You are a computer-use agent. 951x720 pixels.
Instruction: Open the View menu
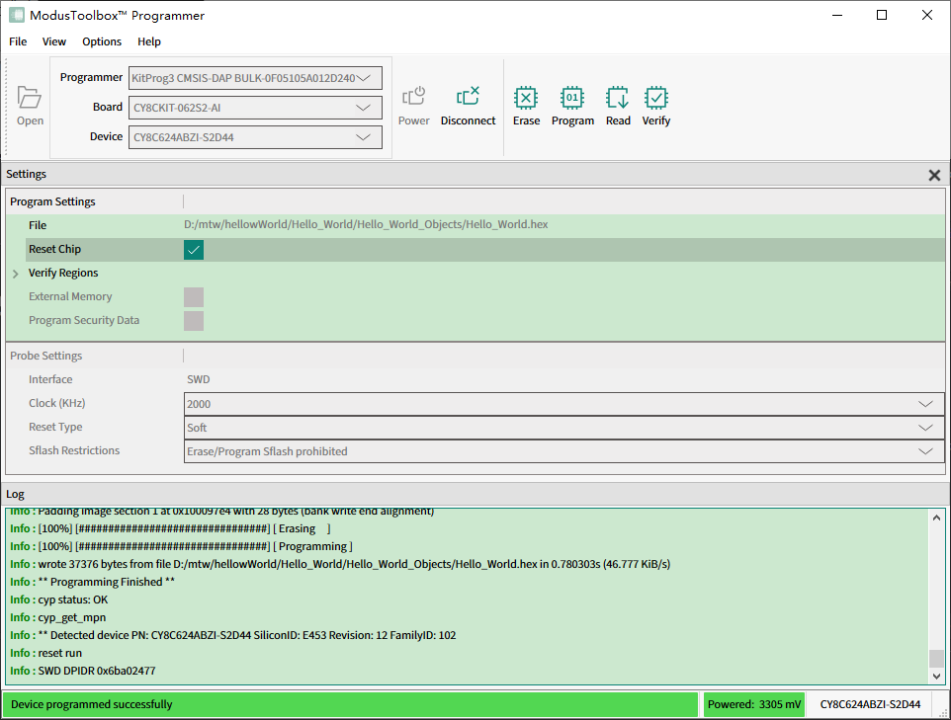[53, 41]
